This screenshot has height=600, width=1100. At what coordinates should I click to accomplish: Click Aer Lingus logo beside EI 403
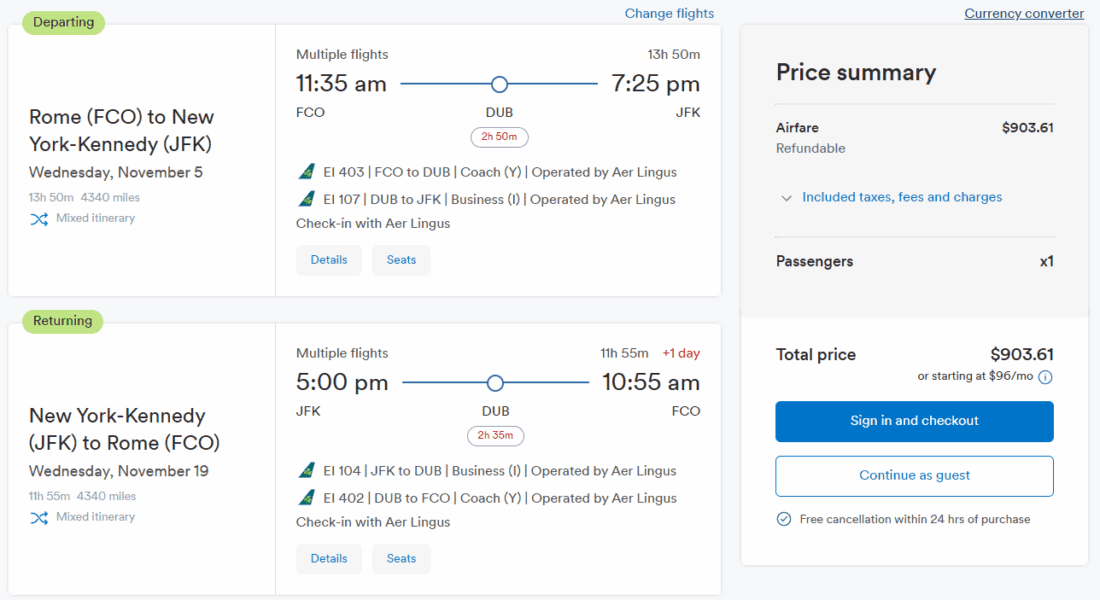pyautogui.click(x=307, y=172)
